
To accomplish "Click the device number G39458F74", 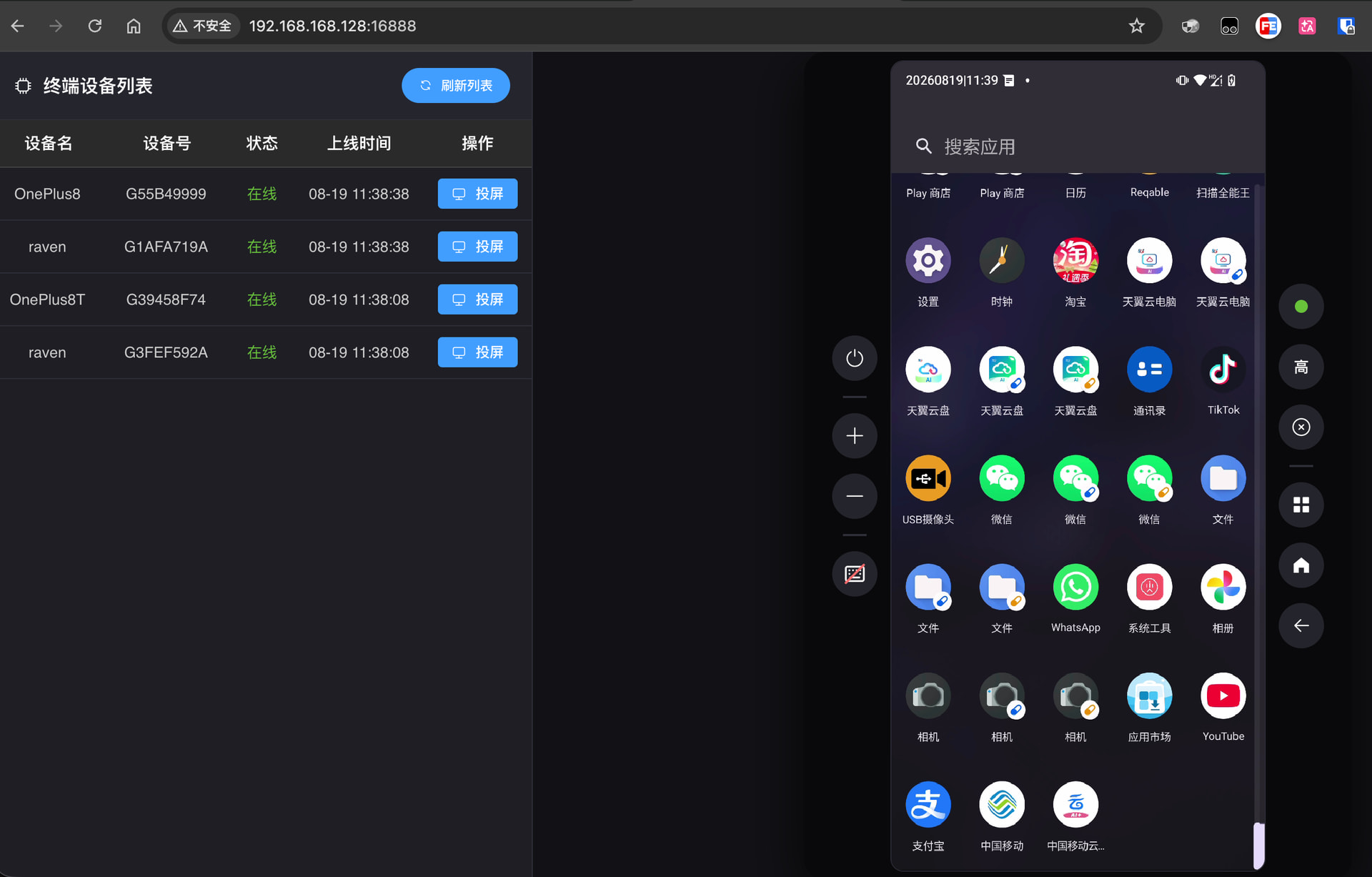I will (x=166, y=299).
